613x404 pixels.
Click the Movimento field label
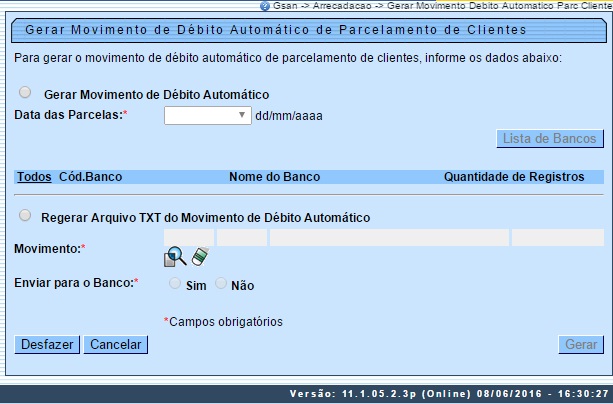pyautogui.click(x=50, y=249)
